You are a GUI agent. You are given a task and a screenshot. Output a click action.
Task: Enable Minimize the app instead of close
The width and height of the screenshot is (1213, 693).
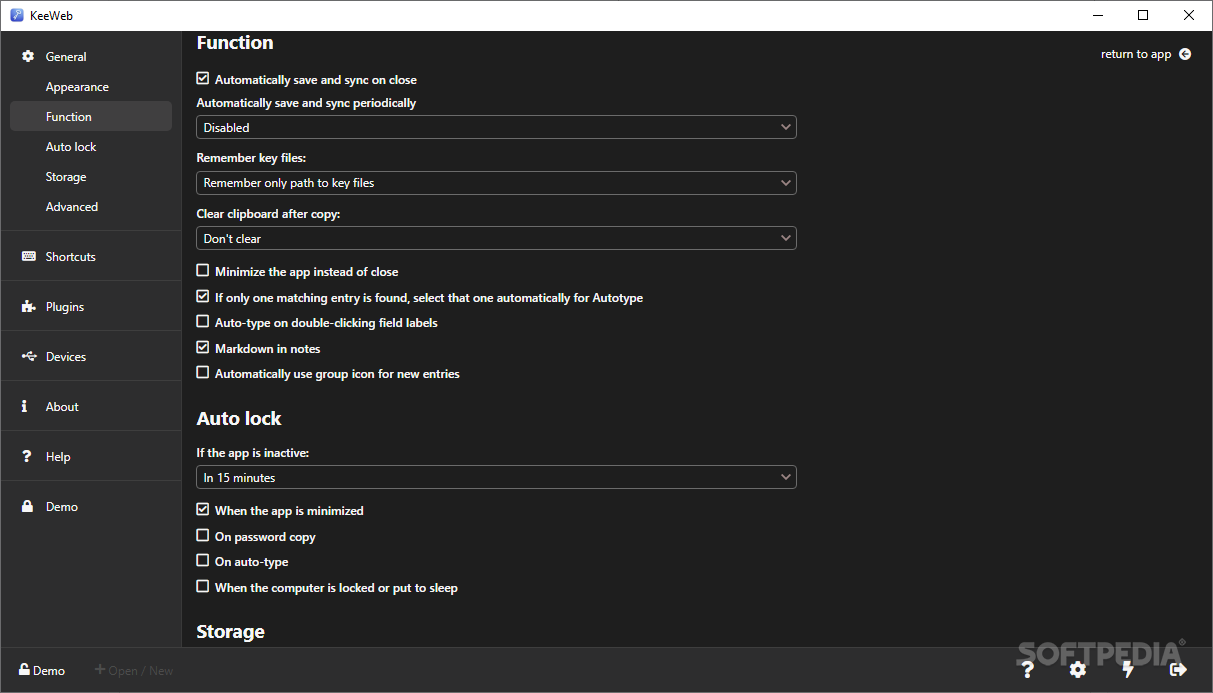(203, 270)
